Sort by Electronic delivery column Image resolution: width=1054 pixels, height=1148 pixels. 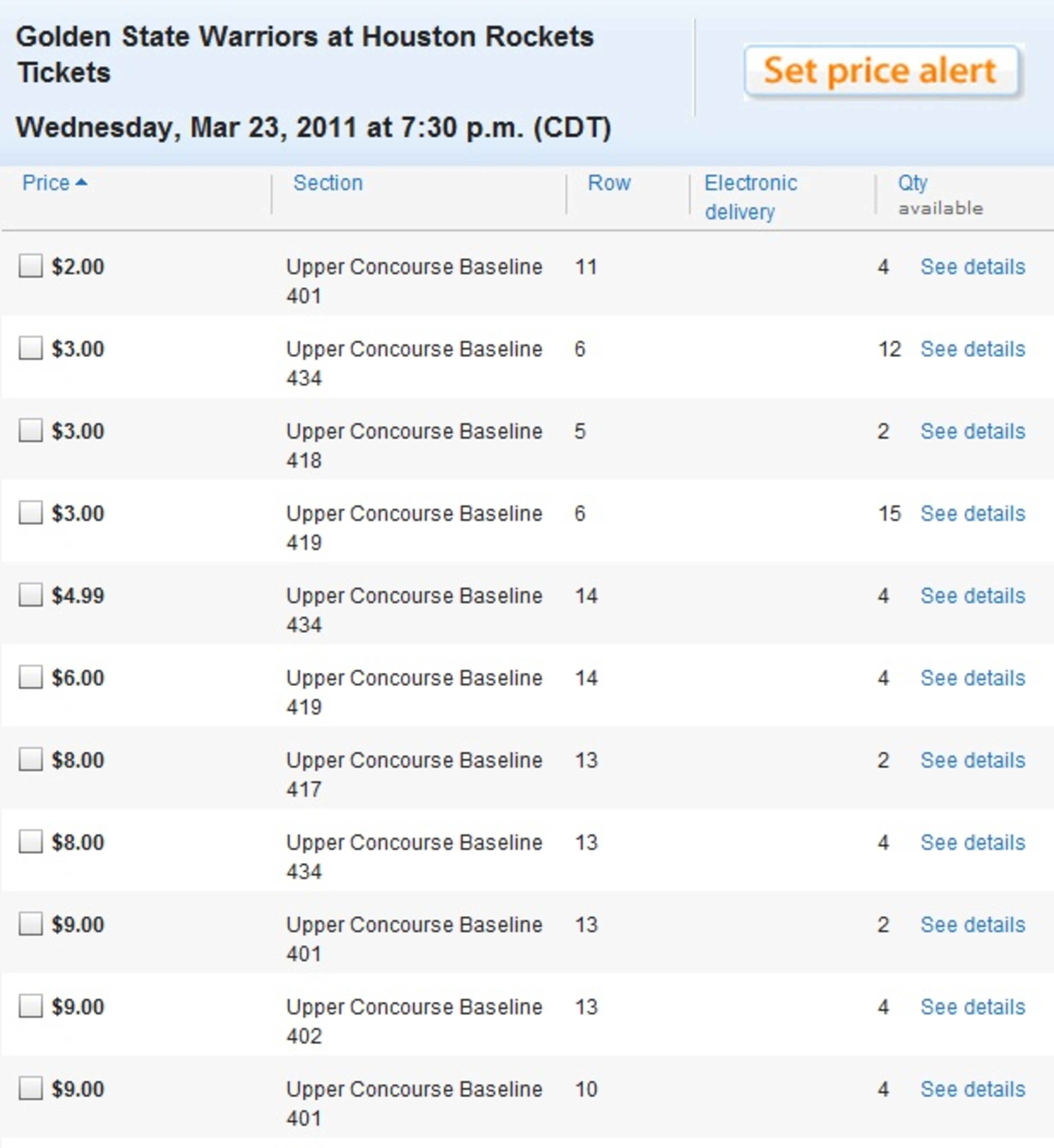(x=751, y=197)
